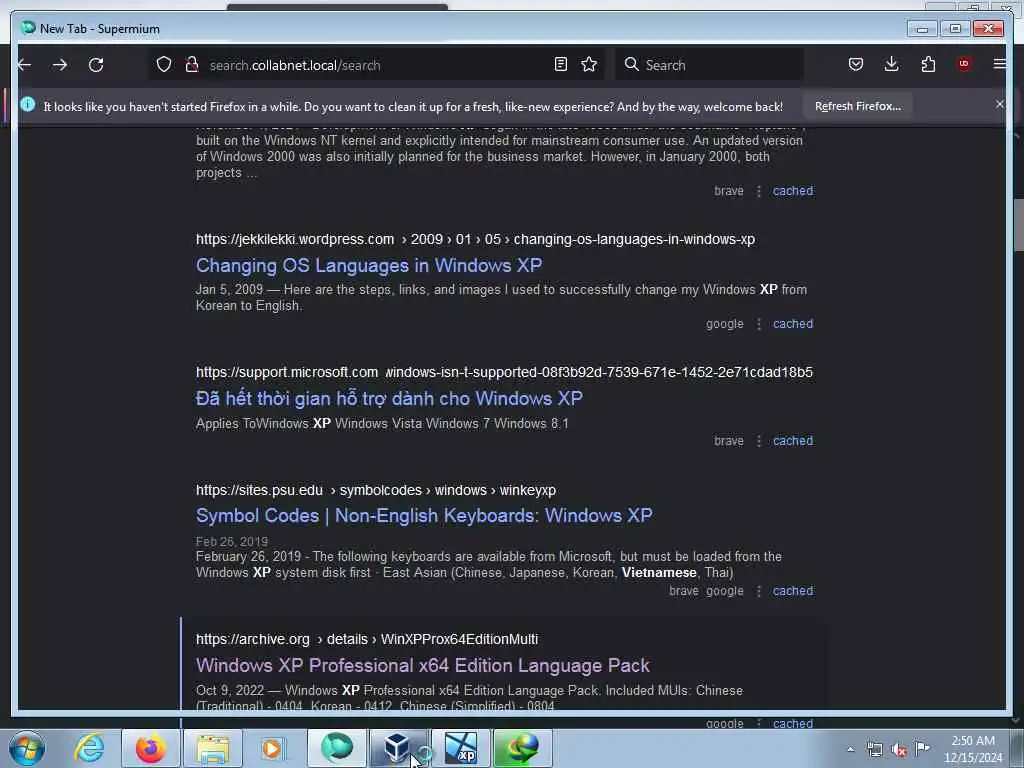Launch Internet Explorer from the taskbar

coord(89,748)
